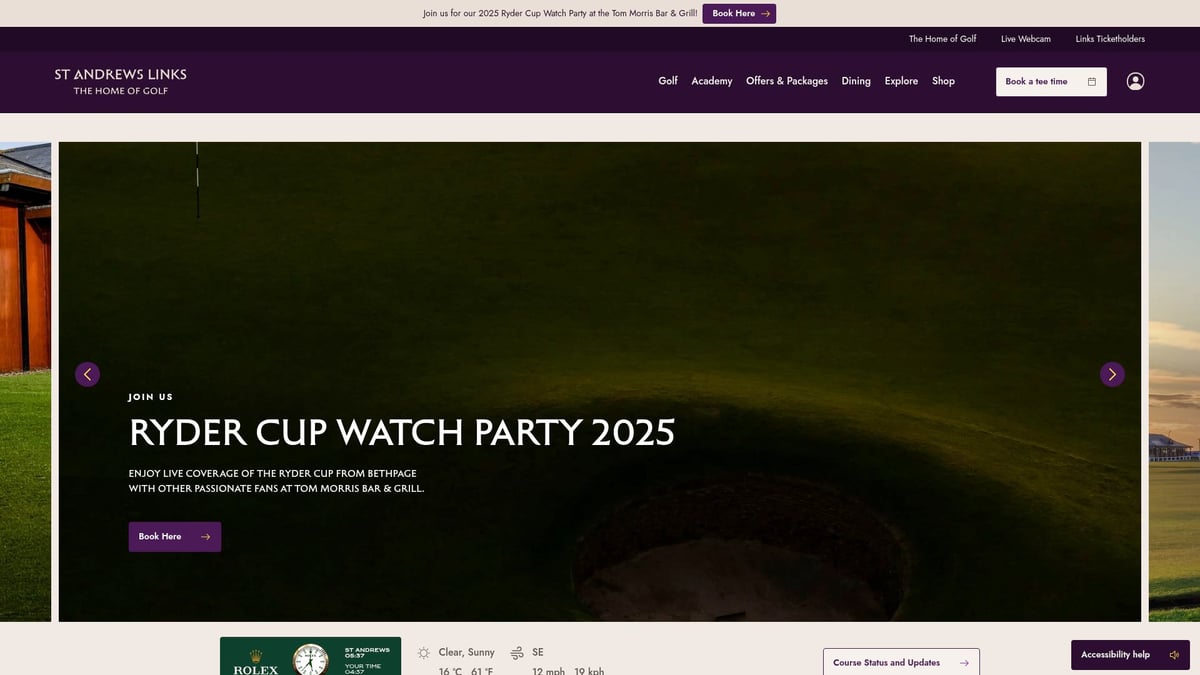Visit the Live Webcam link
Image resolution: width=1200 pixels, height=675 pixels.
tap(1025, 38)
